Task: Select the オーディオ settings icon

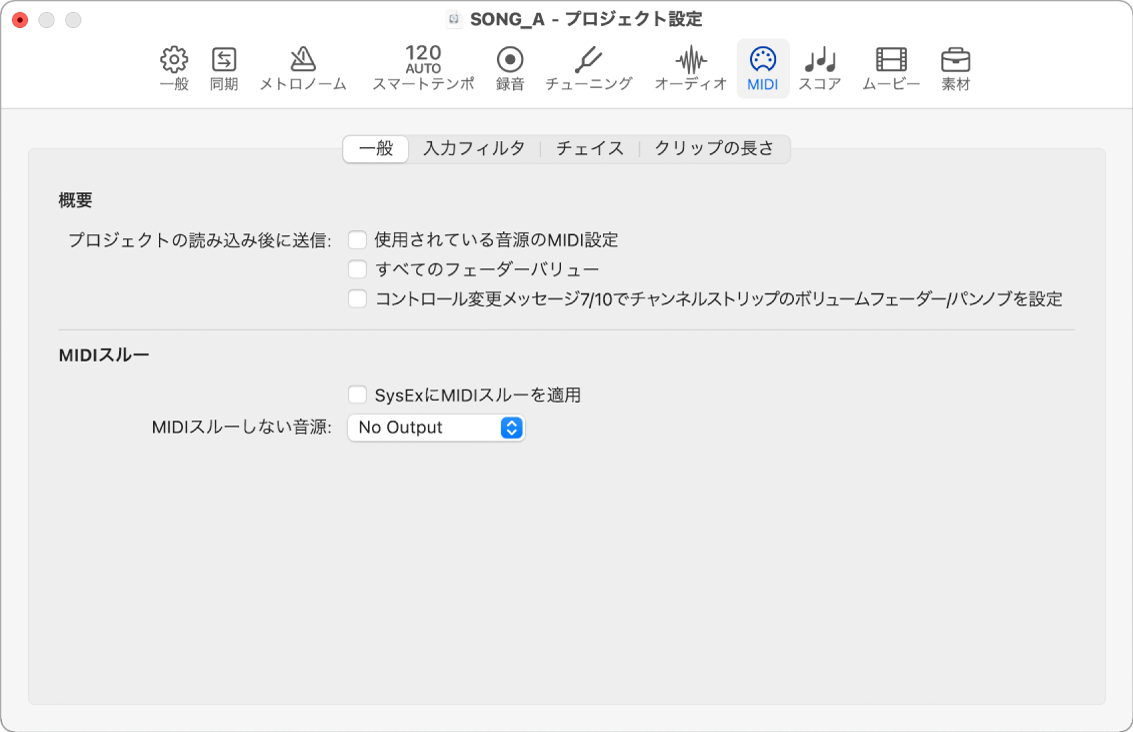Action: [689, 68]
